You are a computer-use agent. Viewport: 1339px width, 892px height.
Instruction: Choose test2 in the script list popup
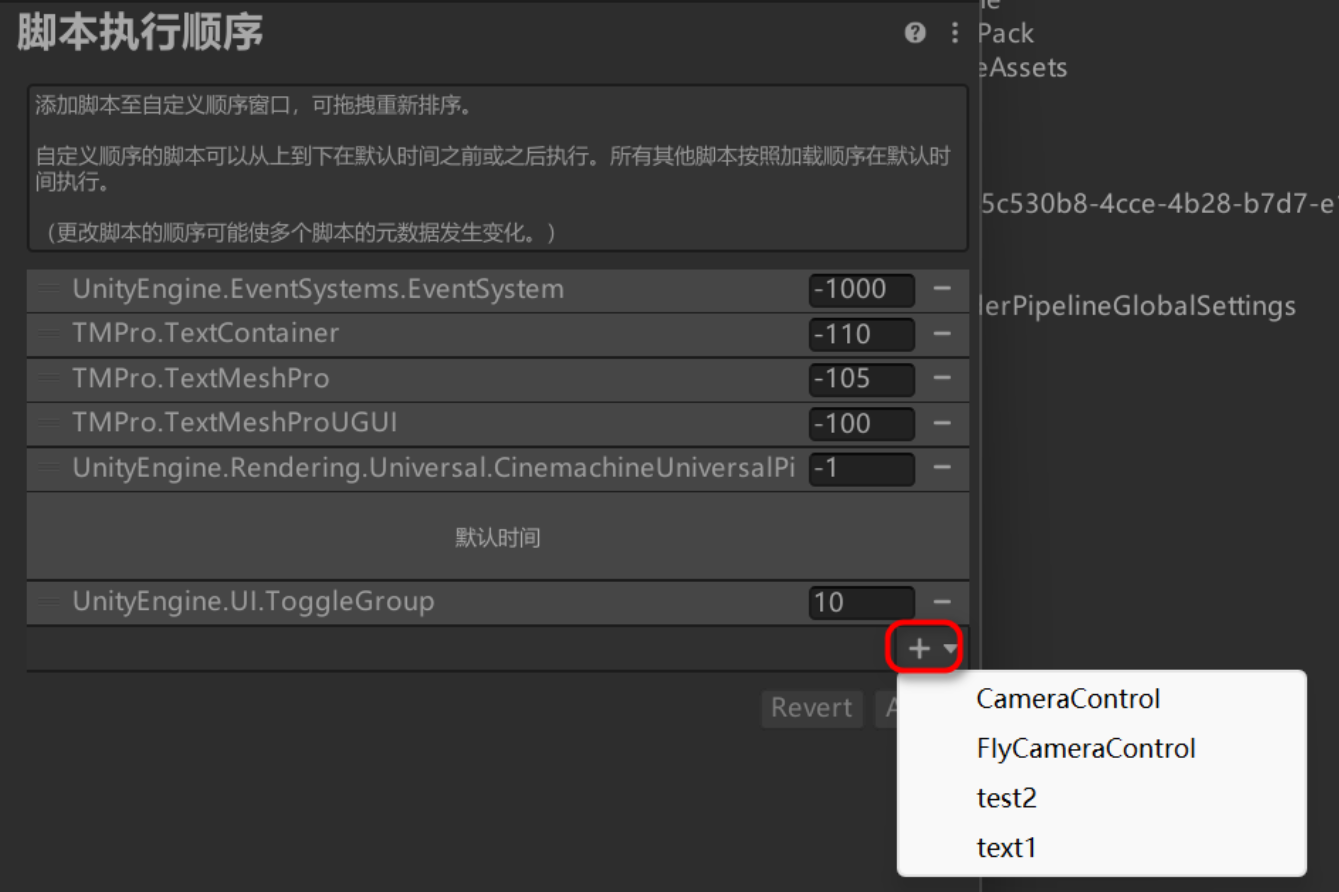click(1005, 798)
